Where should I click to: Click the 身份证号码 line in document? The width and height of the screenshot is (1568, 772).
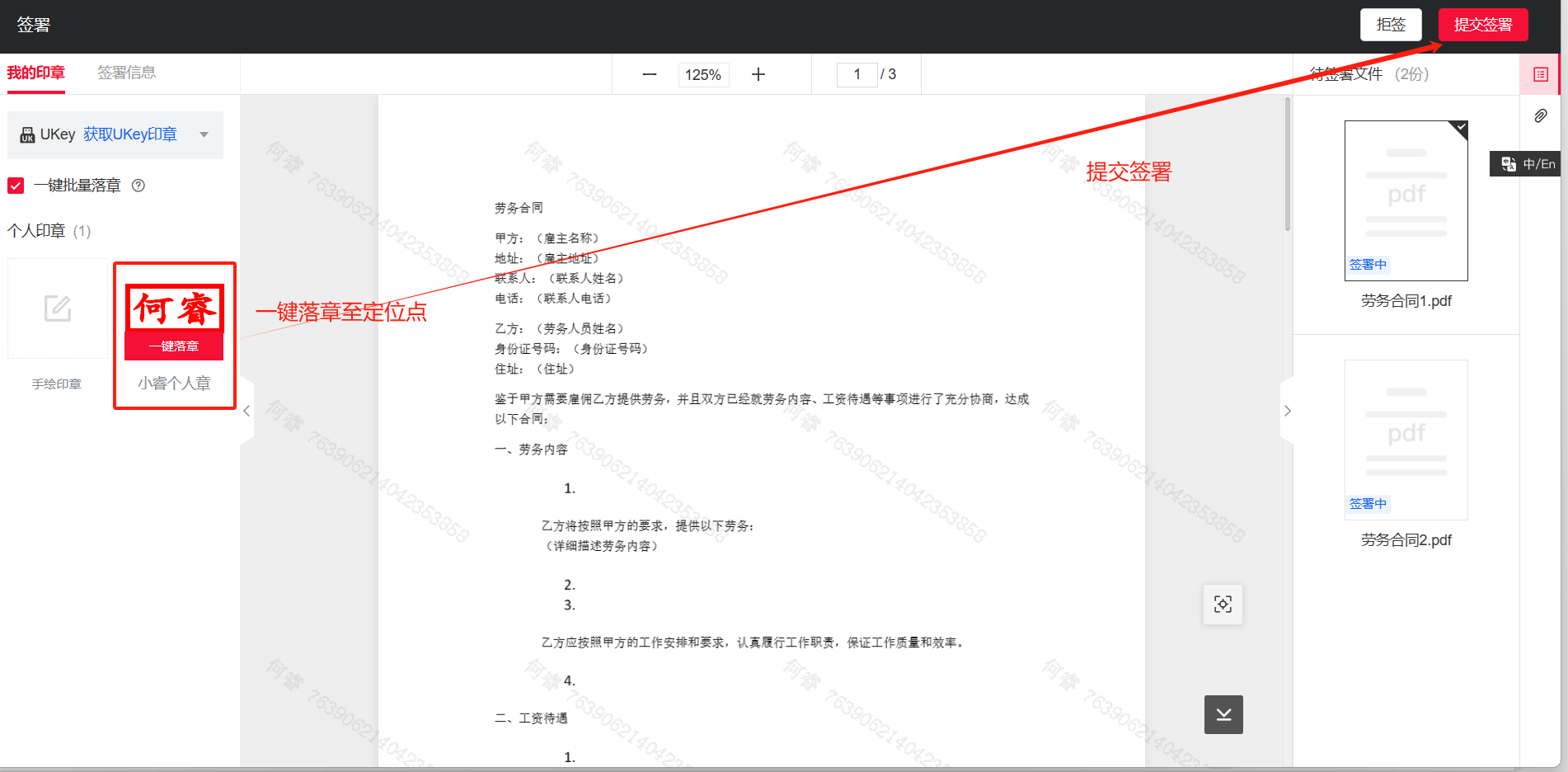click(x=571, y=349)
